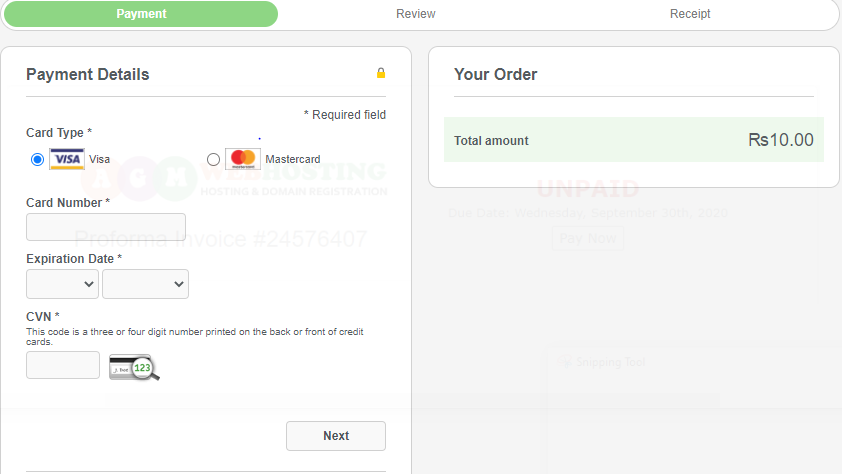Click the Rs10.00 total value

click(781, 140)
